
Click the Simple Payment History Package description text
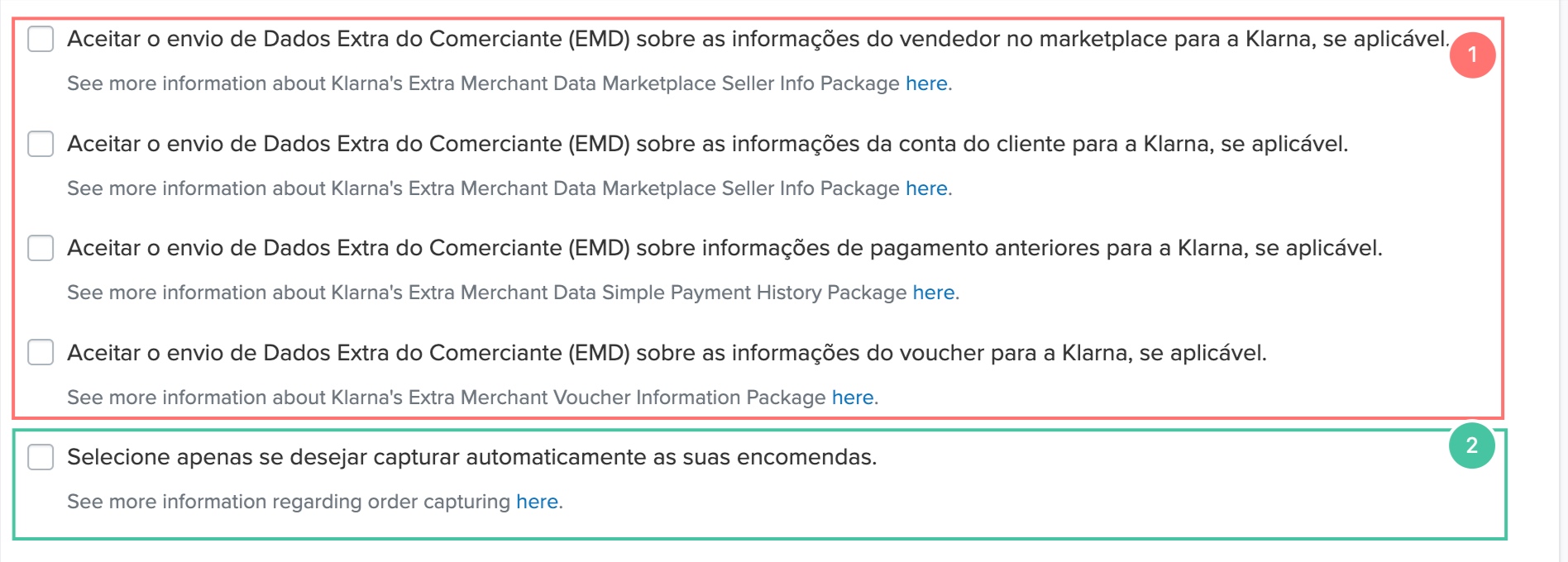[x=486, y=293]
